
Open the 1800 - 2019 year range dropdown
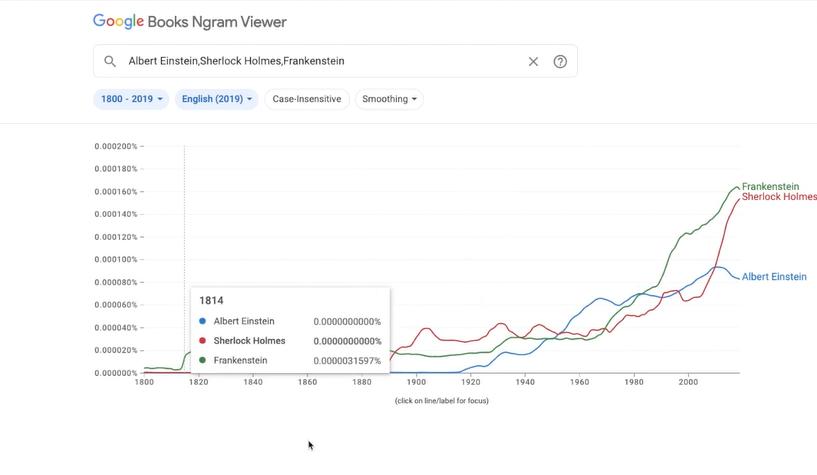131,99
